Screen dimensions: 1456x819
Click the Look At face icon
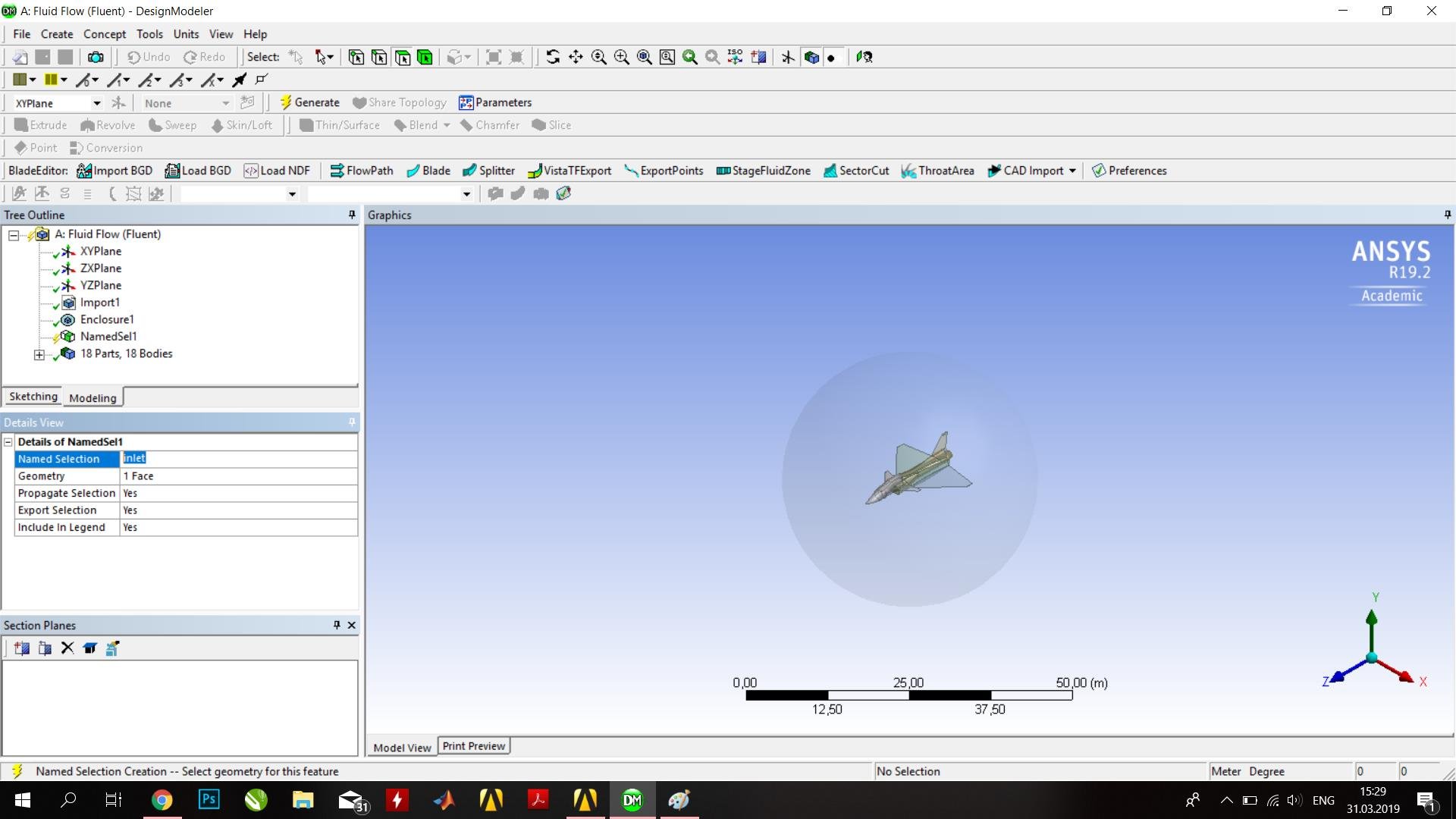pos(864,57)
